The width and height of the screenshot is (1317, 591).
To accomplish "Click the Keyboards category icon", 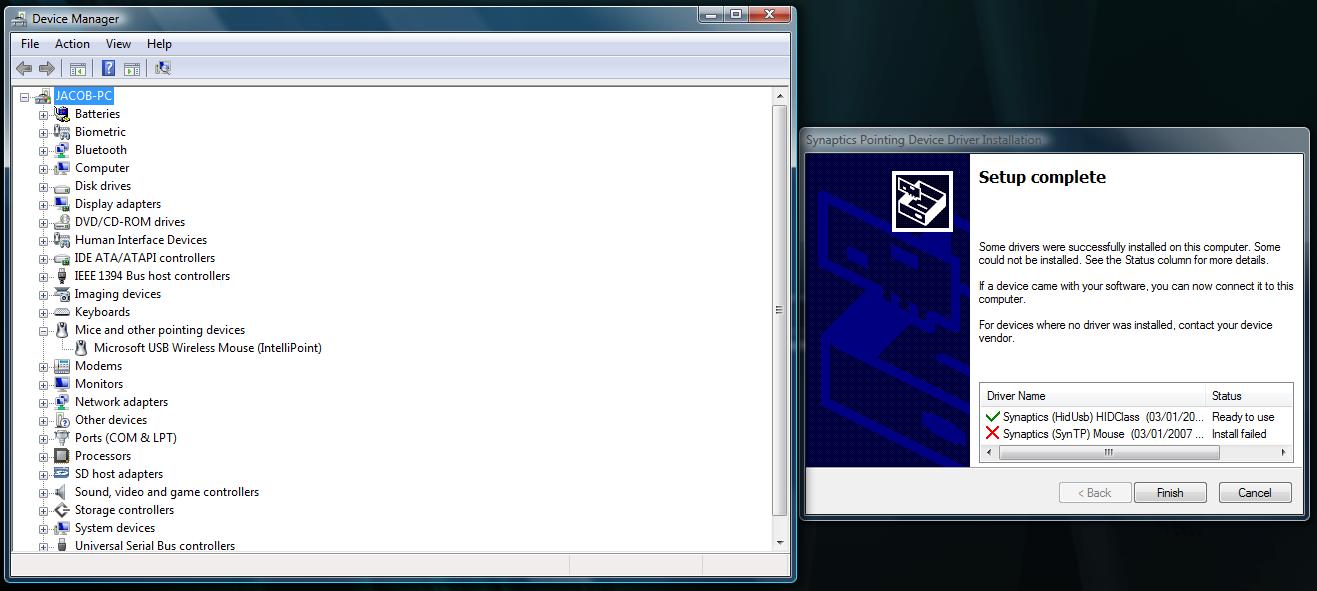I will click(x=62, y=312).
